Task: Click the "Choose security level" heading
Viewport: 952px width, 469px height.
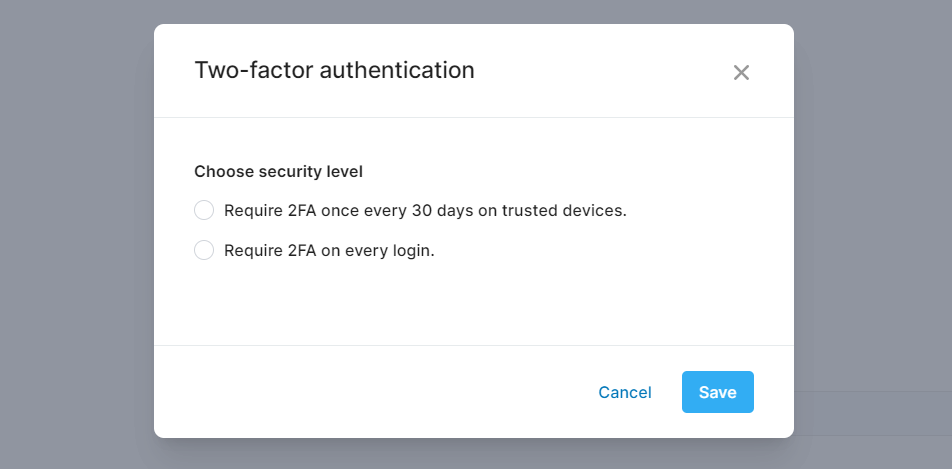Action: [x=278, y=171]
